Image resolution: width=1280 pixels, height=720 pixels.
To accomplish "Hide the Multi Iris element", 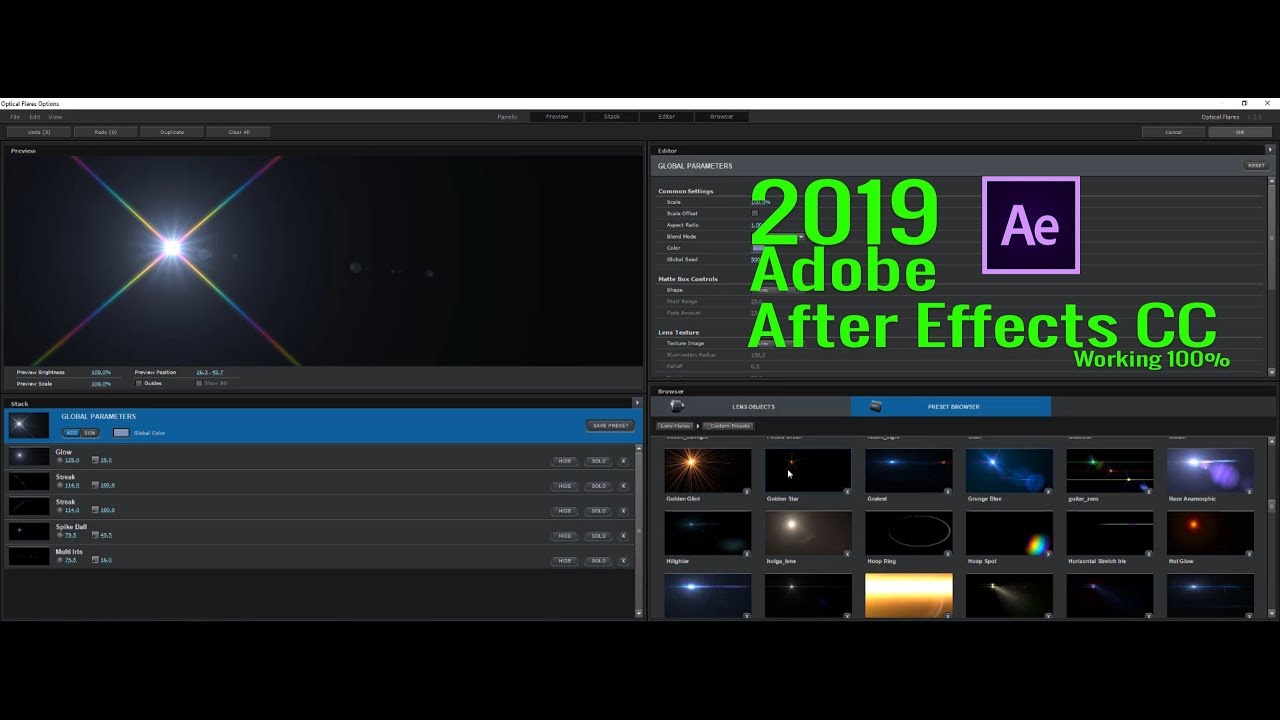I will (565, 561).
